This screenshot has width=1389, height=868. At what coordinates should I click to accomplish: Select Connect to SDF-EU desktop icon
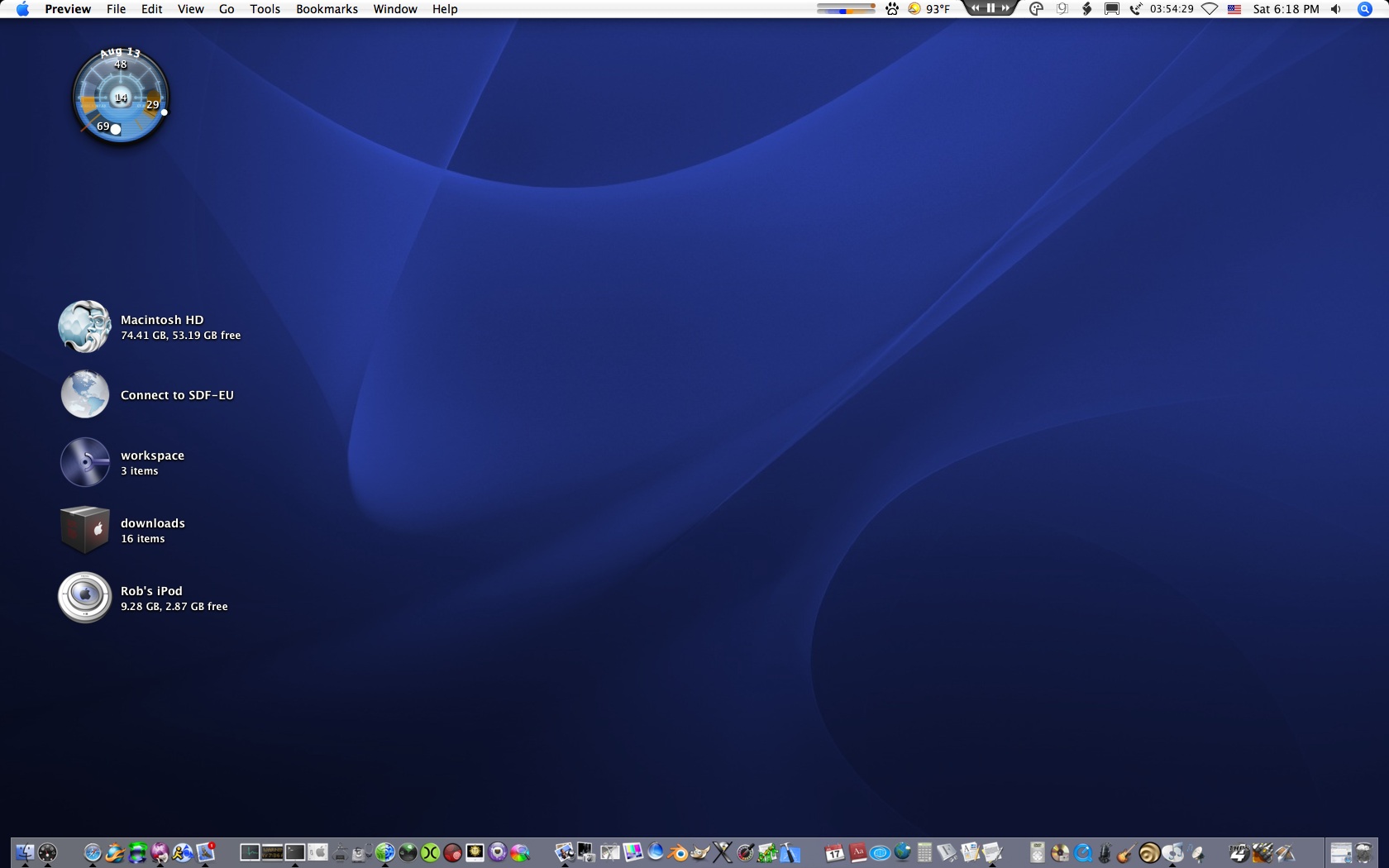pos(84,394)
